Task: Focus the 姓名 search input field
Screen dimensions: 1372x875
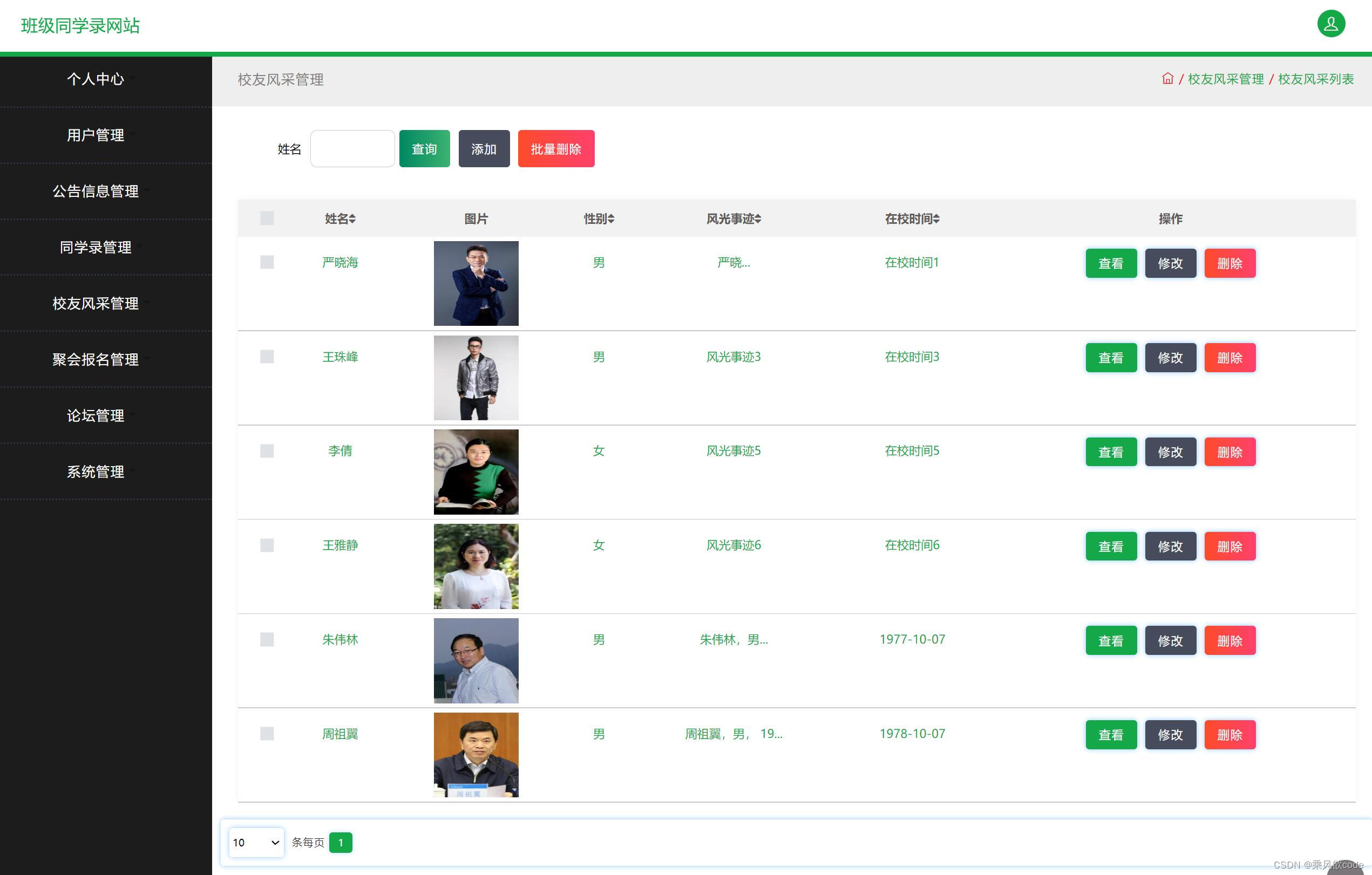Action: (352, 149)
